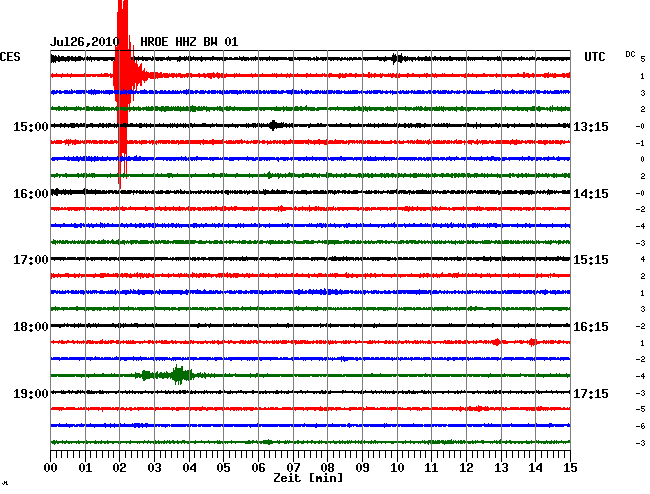Click the black burst near minute 10 on top trace
Image resolution: width=650 pixels, height=494 pixels.
tap(397, 58)
